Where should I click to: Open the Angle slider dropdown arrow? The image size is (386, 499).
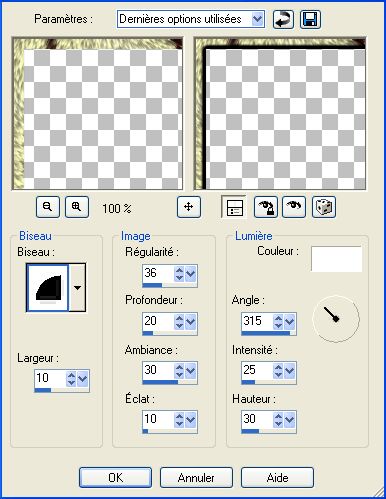[289, 322]
